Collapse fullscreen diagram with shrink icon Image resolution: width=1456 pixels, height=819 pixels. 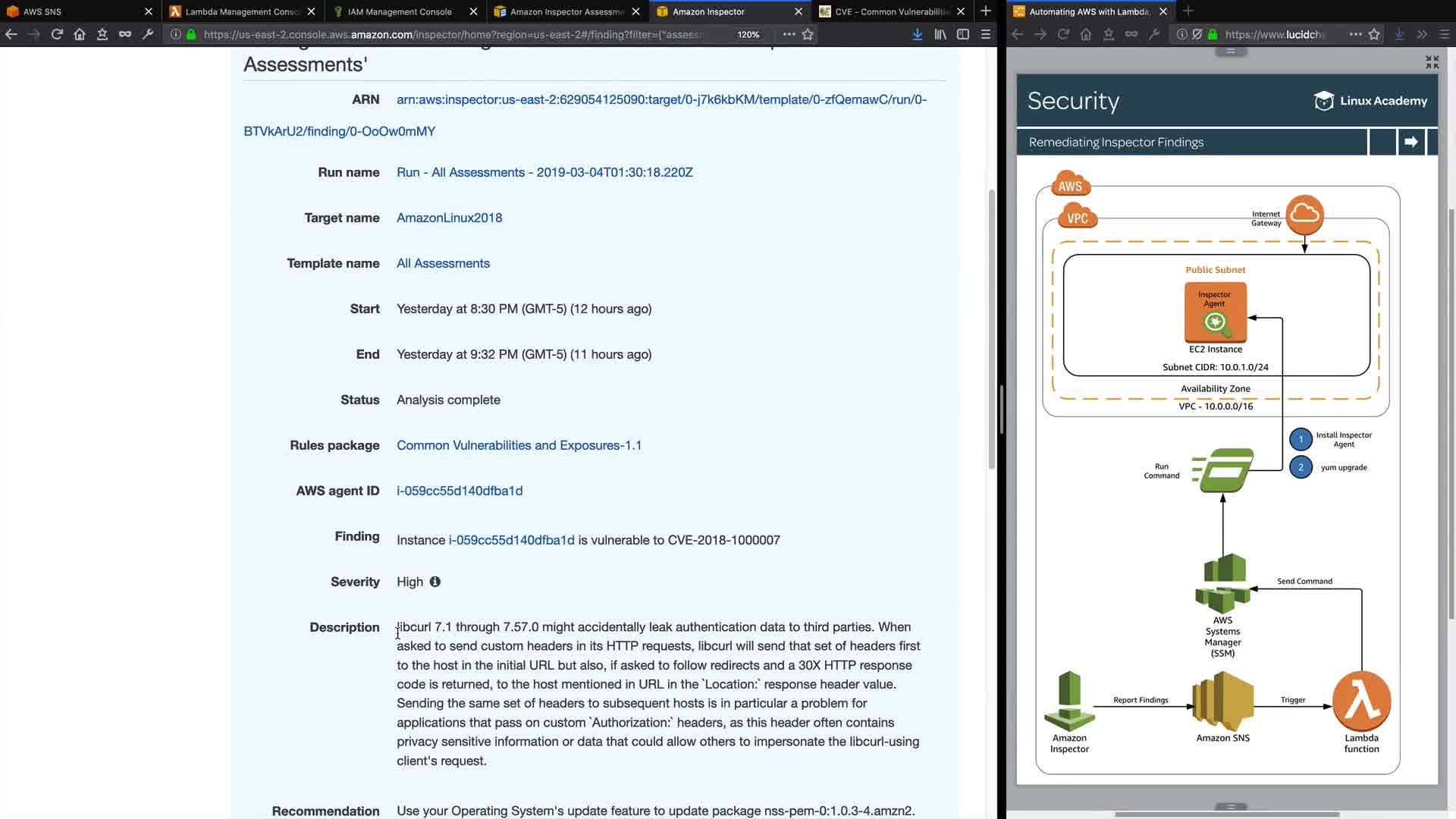point(1432,62)
